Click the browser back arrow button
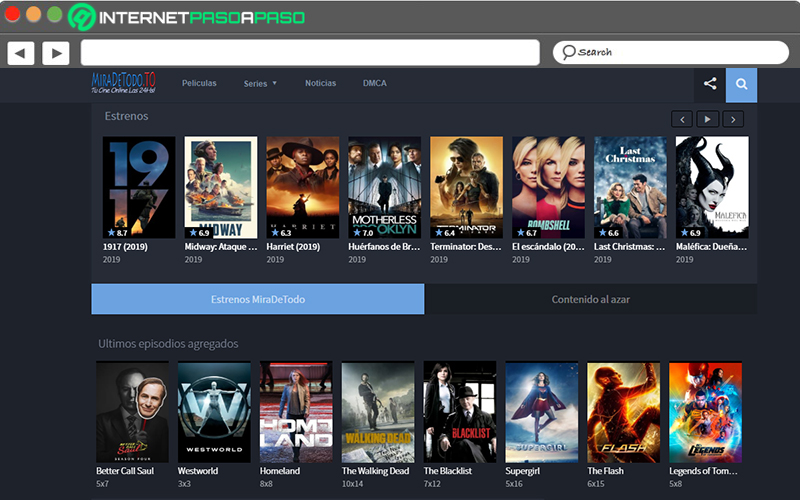 pyautogui.click(x=21, y=53)
